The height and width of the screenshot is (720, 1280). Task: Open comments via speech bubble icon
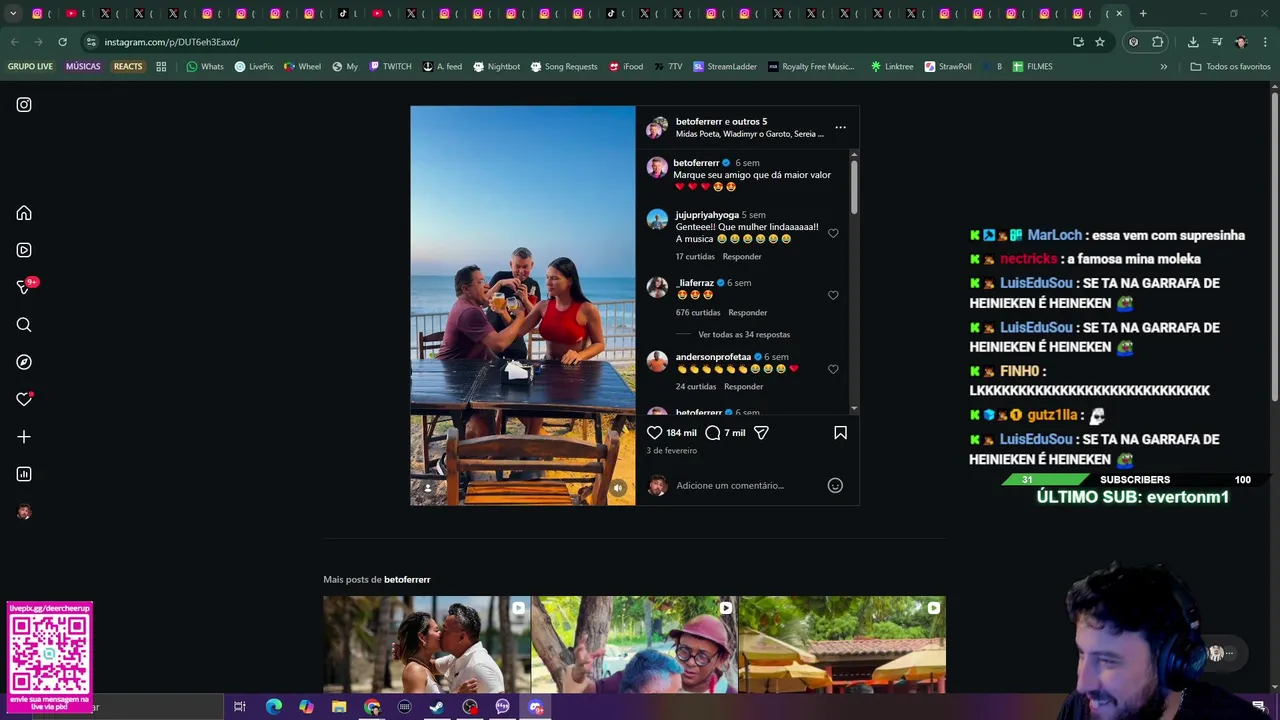(x=712, y=433)
